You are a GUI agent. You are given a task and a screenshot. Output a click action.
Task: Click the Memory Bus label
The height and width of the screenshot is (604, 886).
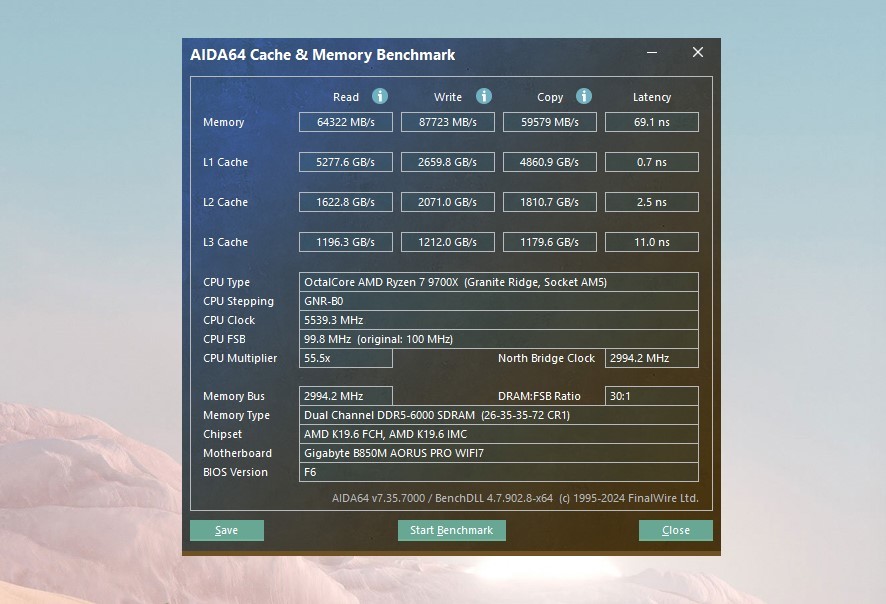[x=234, y=396]
